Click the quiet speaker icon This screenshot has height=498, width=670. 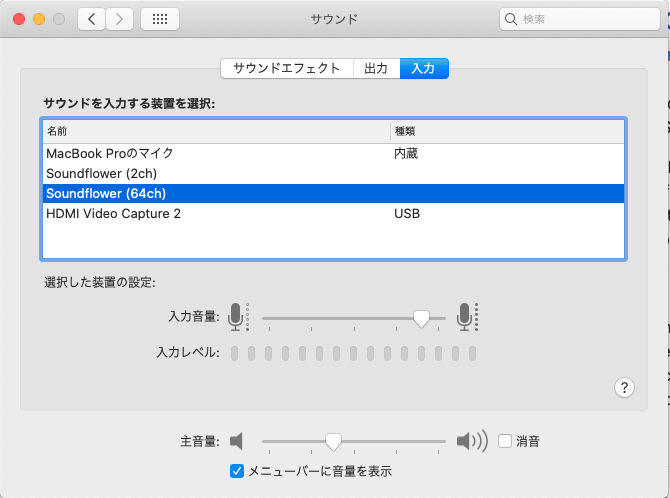click(x=236, y=441)
